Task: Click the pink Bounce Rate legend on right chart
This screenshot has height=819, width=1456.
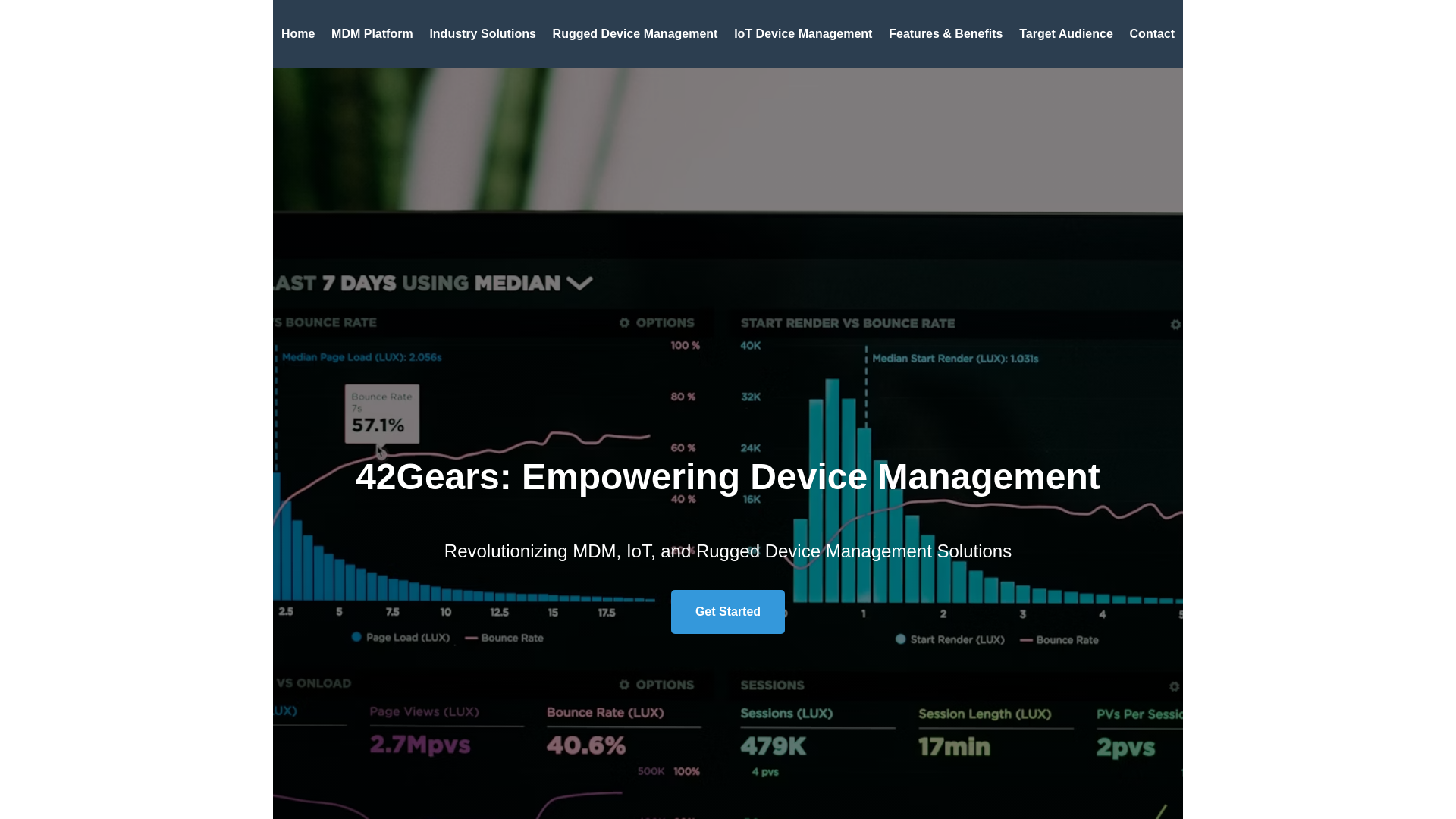Action: (1025, 639)
